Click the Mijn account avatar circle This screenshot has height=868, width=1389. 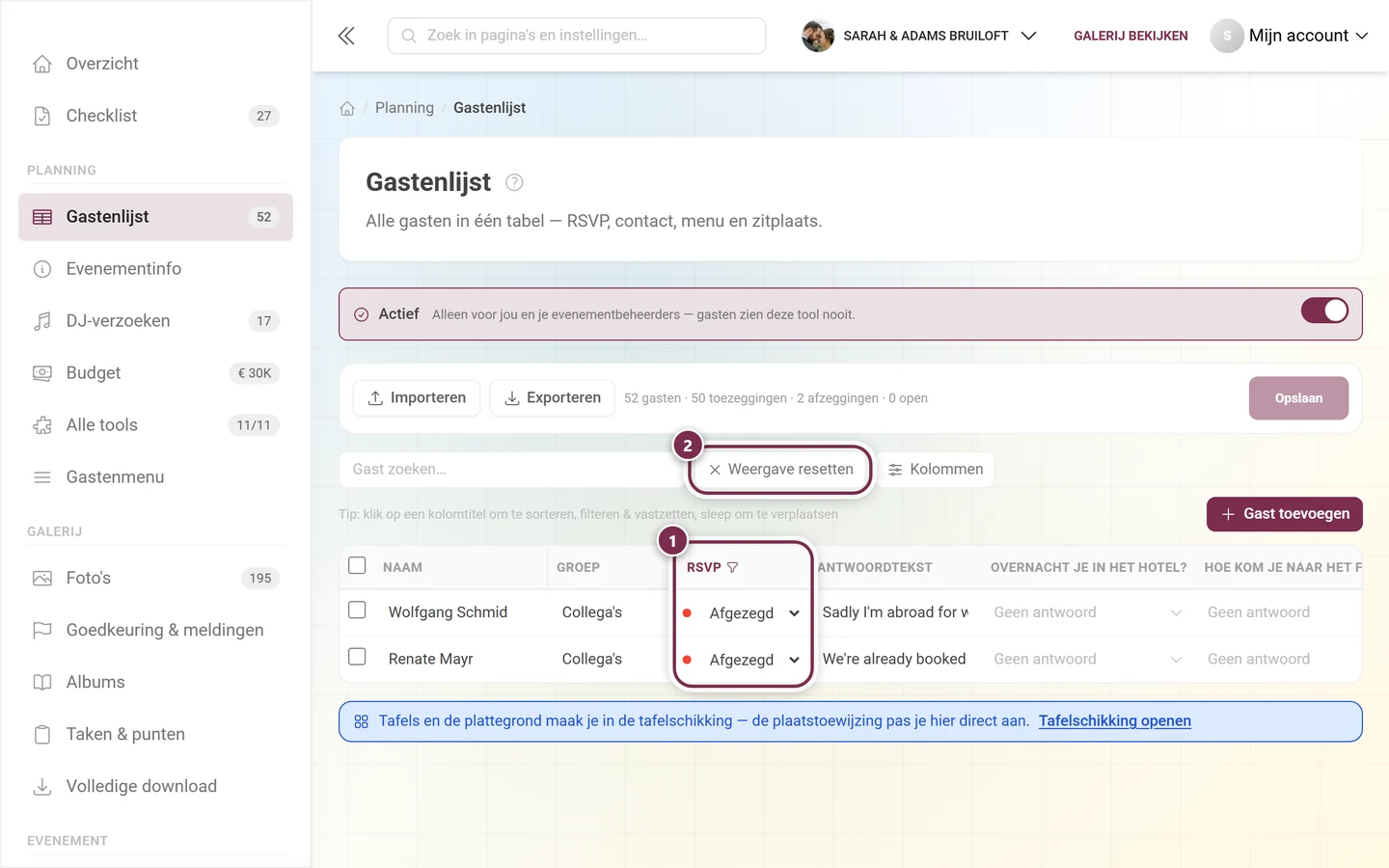tap(1227, 36)
